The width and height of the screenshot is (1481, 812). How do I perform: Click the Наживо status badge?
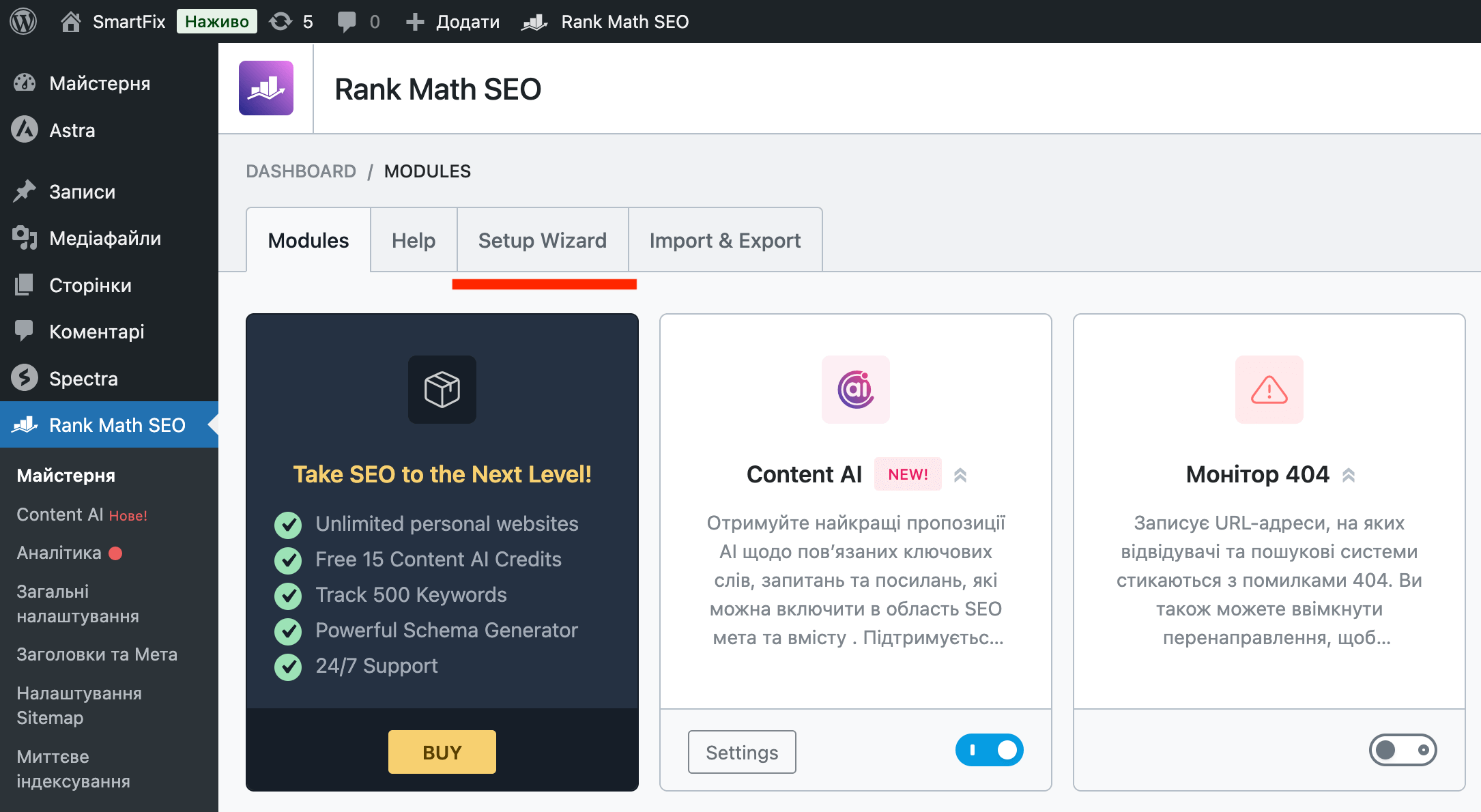(217, 21)
